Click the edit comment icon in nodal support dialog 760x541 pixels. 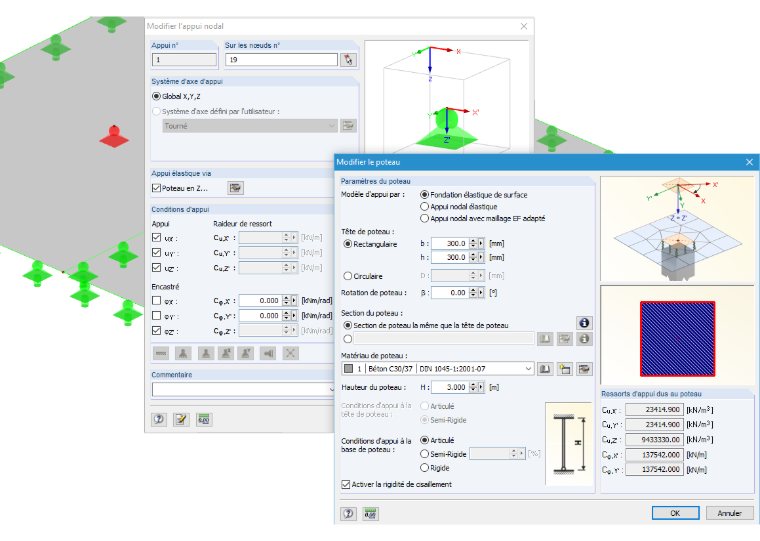(181, 419)
